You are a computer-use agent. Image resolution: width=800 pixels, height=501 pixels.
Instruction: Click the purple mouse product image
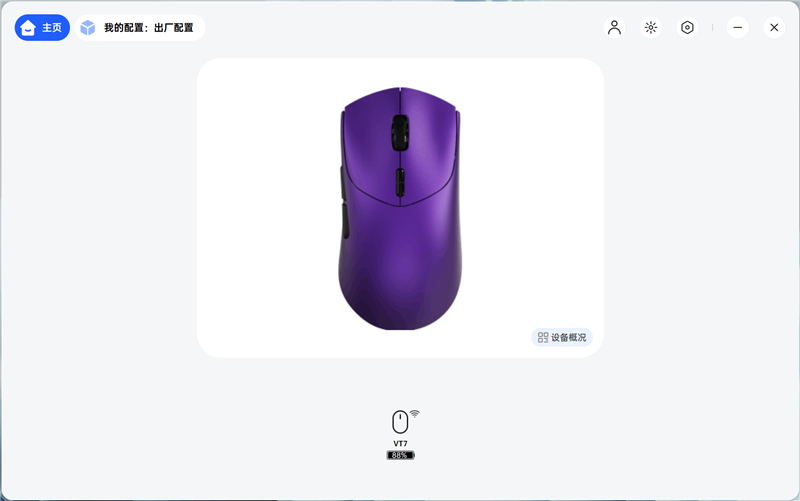400,208
